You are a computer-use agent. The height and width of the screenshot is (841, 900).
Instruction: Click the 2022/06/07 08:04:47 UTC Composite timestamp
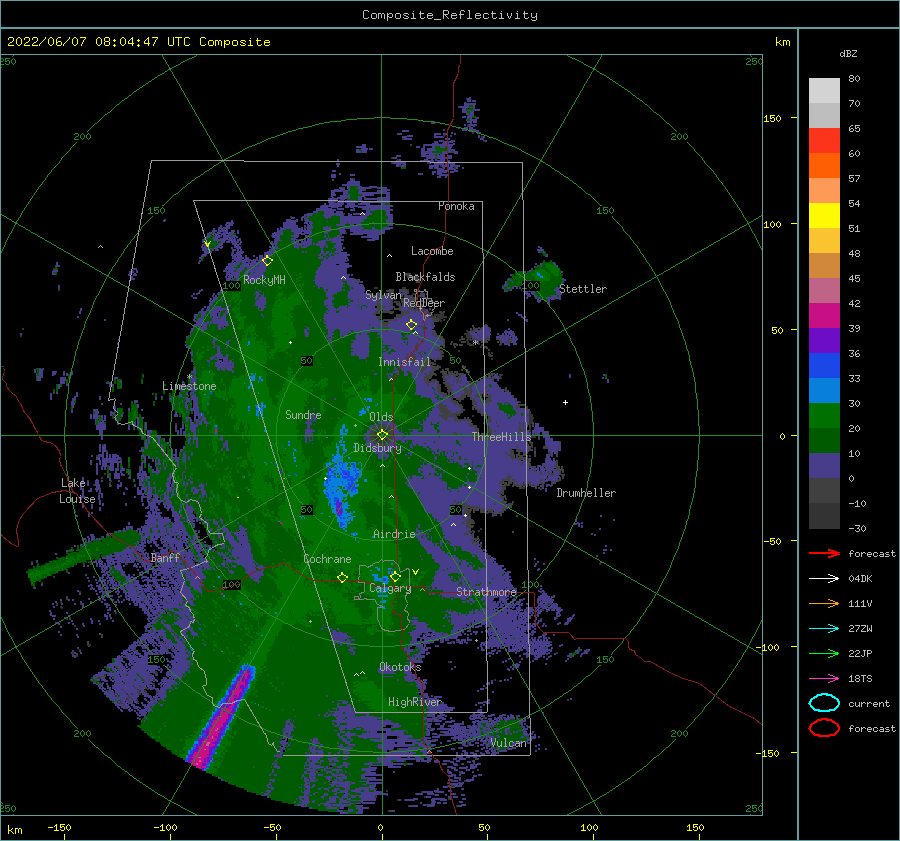138,42
